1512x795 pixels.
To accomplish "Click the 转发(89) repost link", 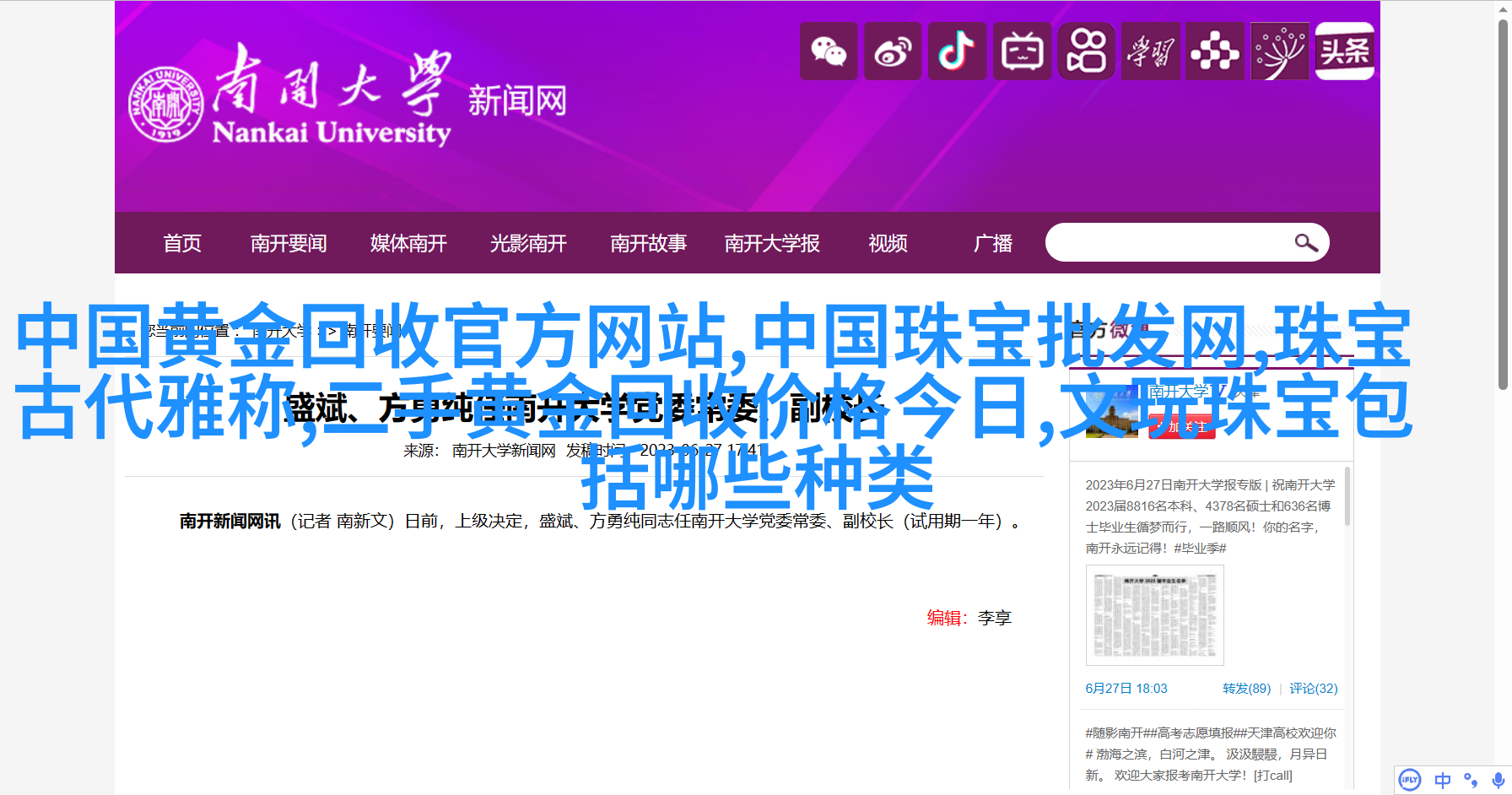I will (x=1246, y=689).
